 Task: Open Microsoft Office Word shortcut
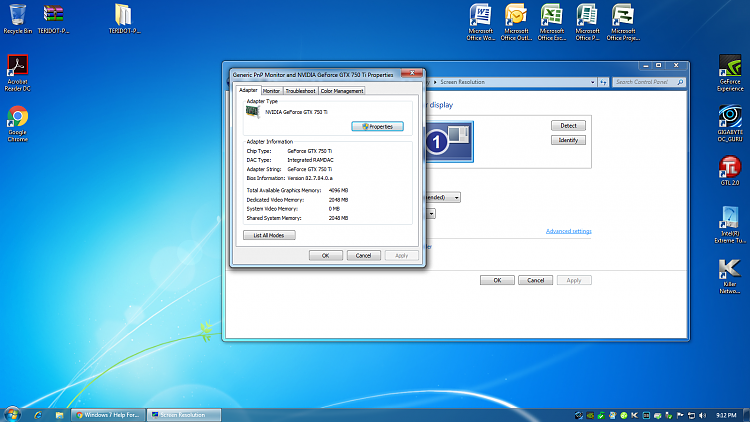click(x=481, y=22)
